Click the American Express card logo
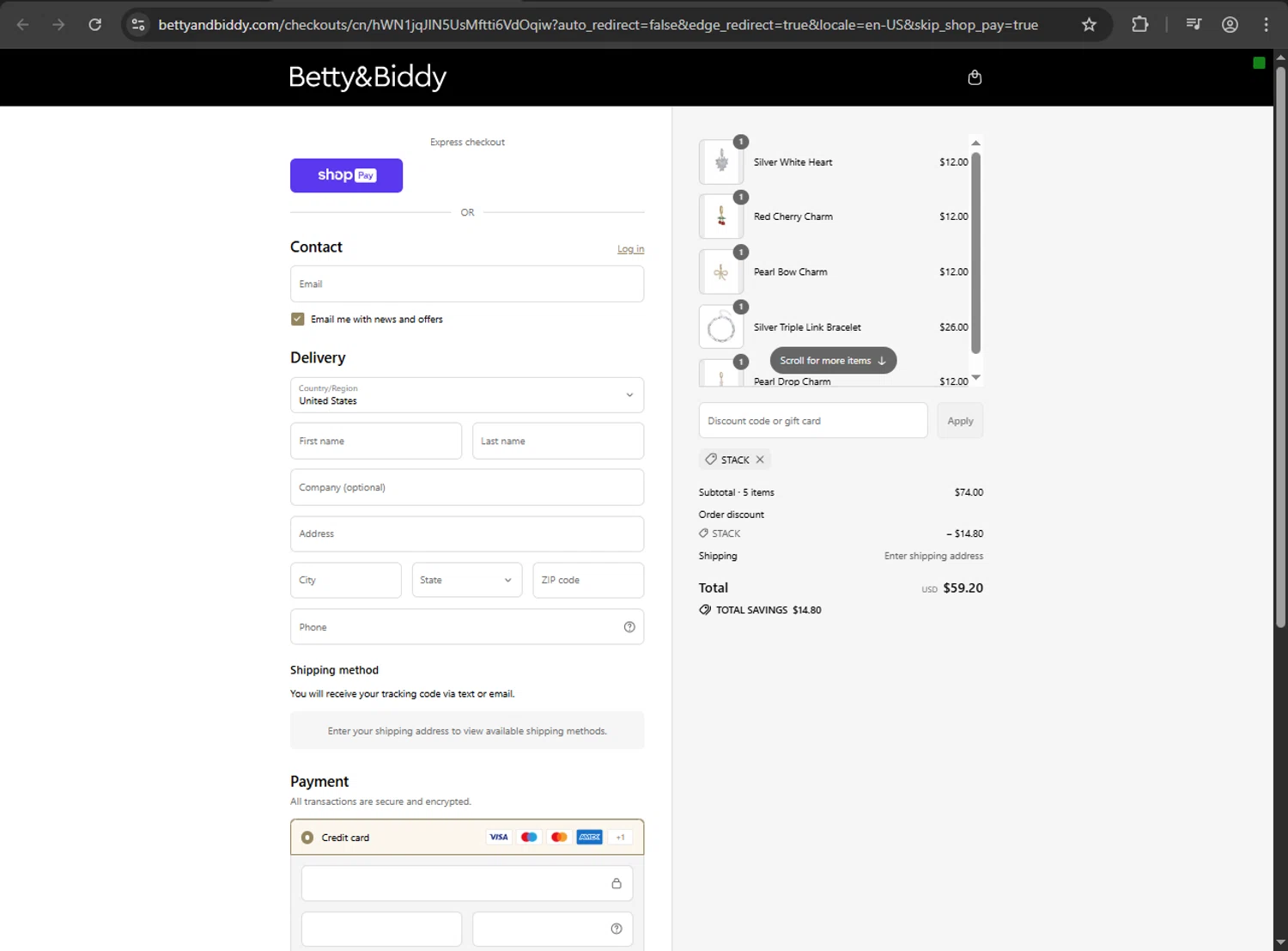The width and height of the screenshot is (1288, 951). click(590, 837)
